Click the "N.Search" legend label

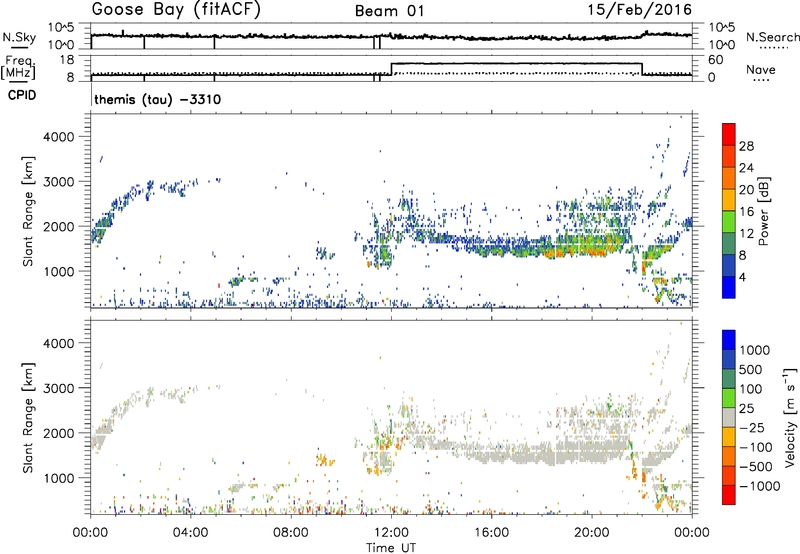point(772,37)
